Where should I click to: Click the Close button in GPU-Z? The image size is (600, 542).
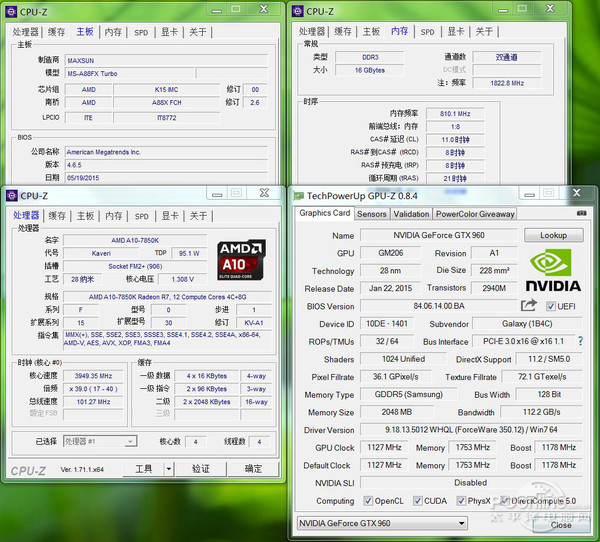[561, 525]
